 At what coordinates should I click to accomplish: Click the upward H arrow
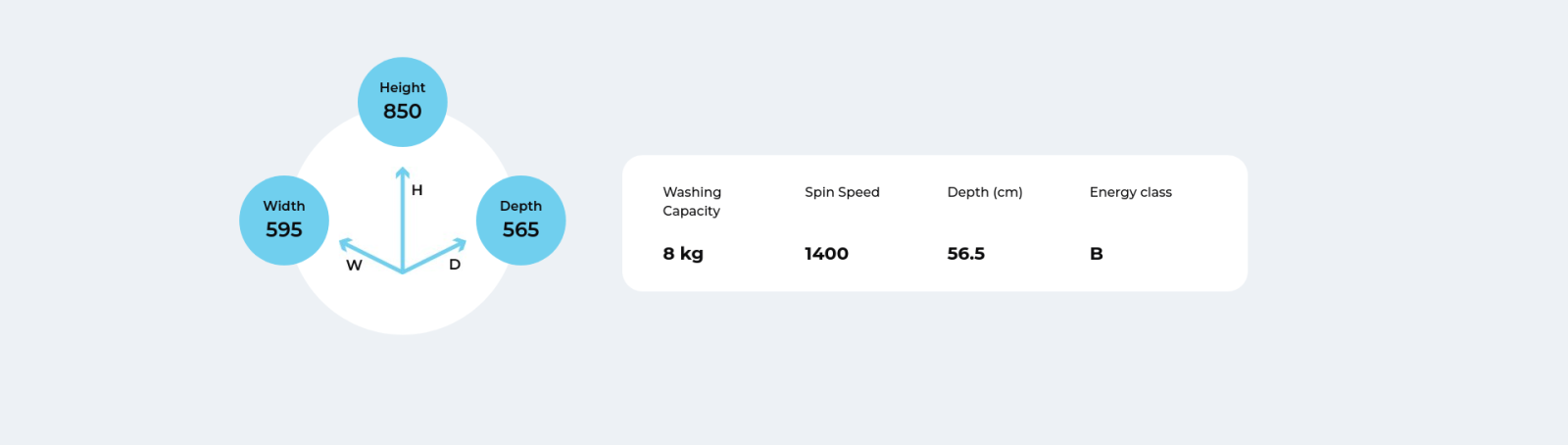click(403, 219)
